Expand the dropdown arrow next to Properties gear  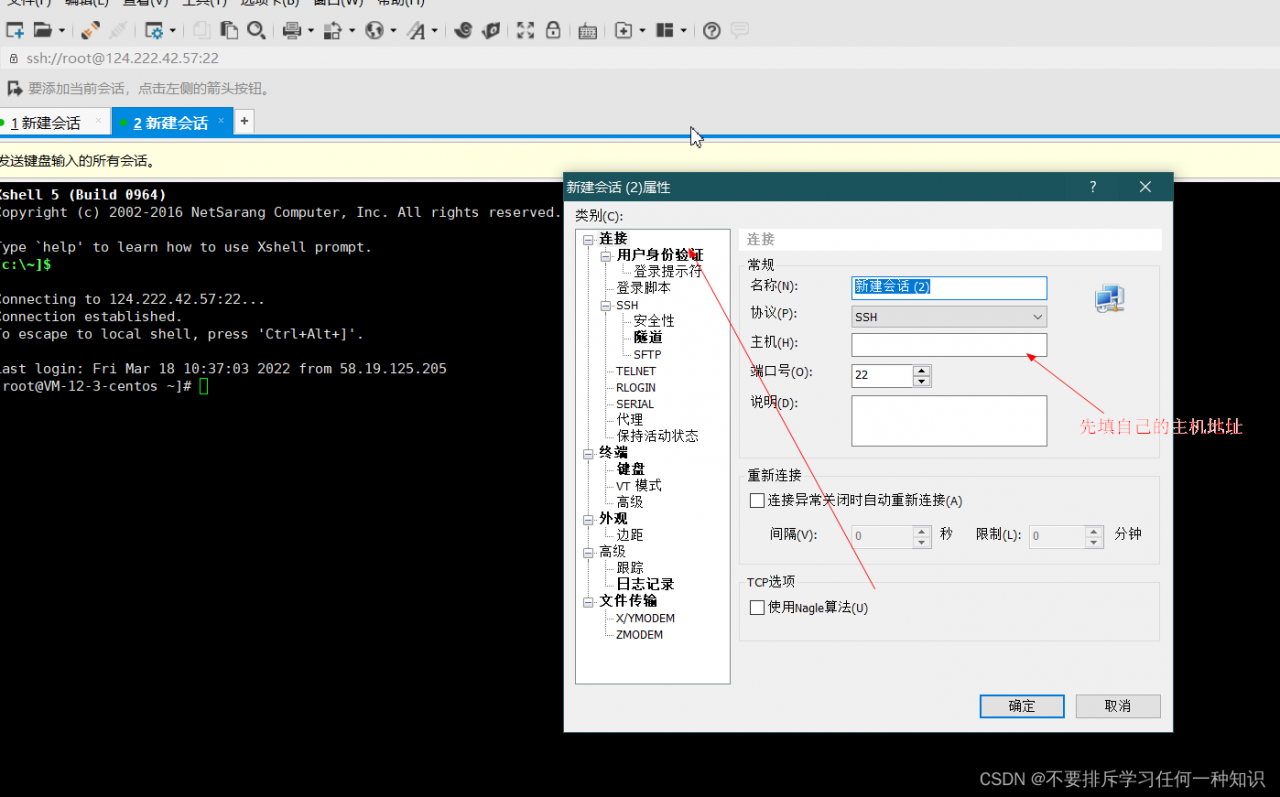point(172,31)
